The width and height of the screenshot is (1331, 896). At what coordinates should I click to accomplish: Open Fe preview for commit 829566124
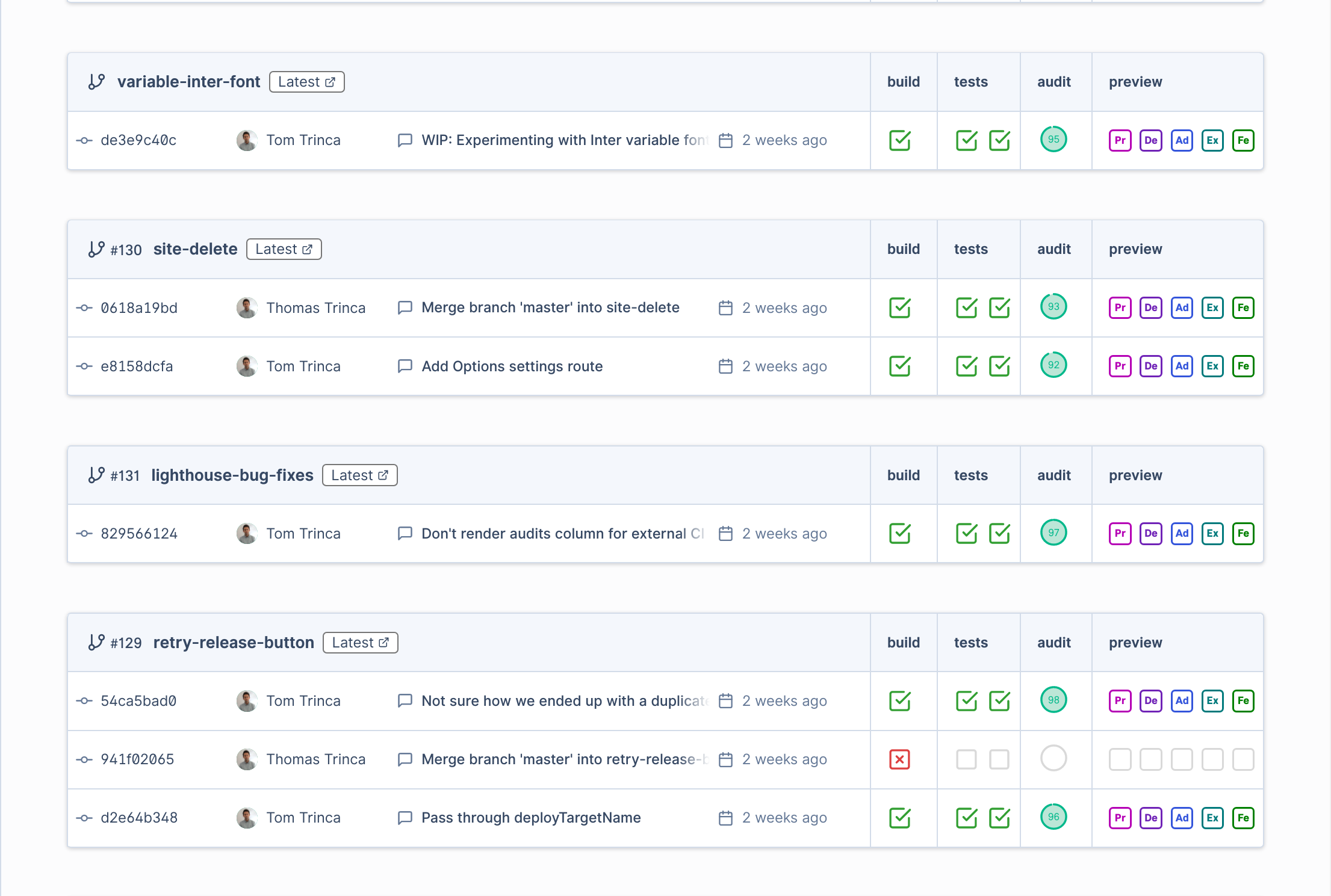1243,534
